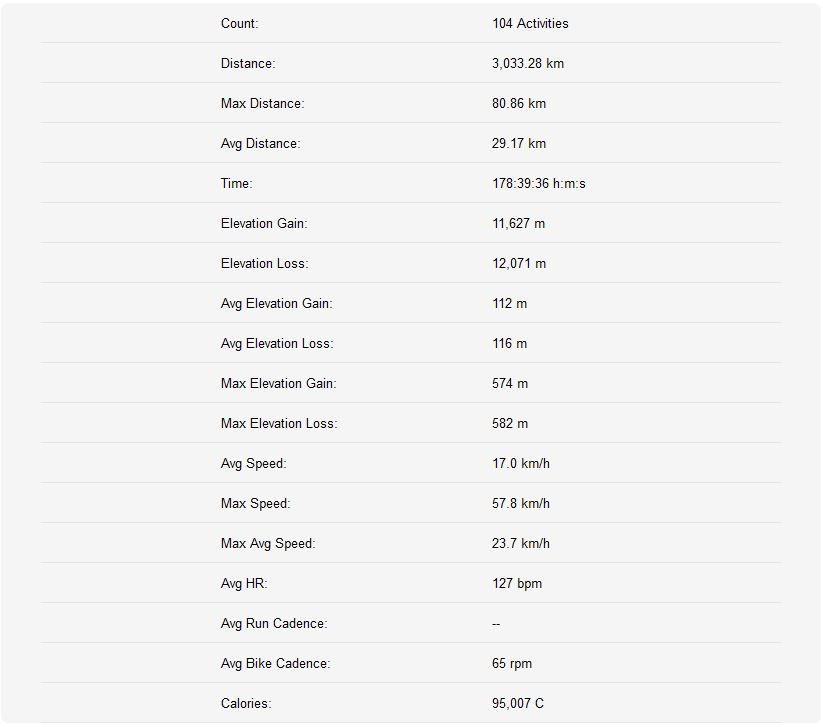This screenshot has height=727, width=823.
Task: Select the 104 Activities value
Action: tap(530, 23)
